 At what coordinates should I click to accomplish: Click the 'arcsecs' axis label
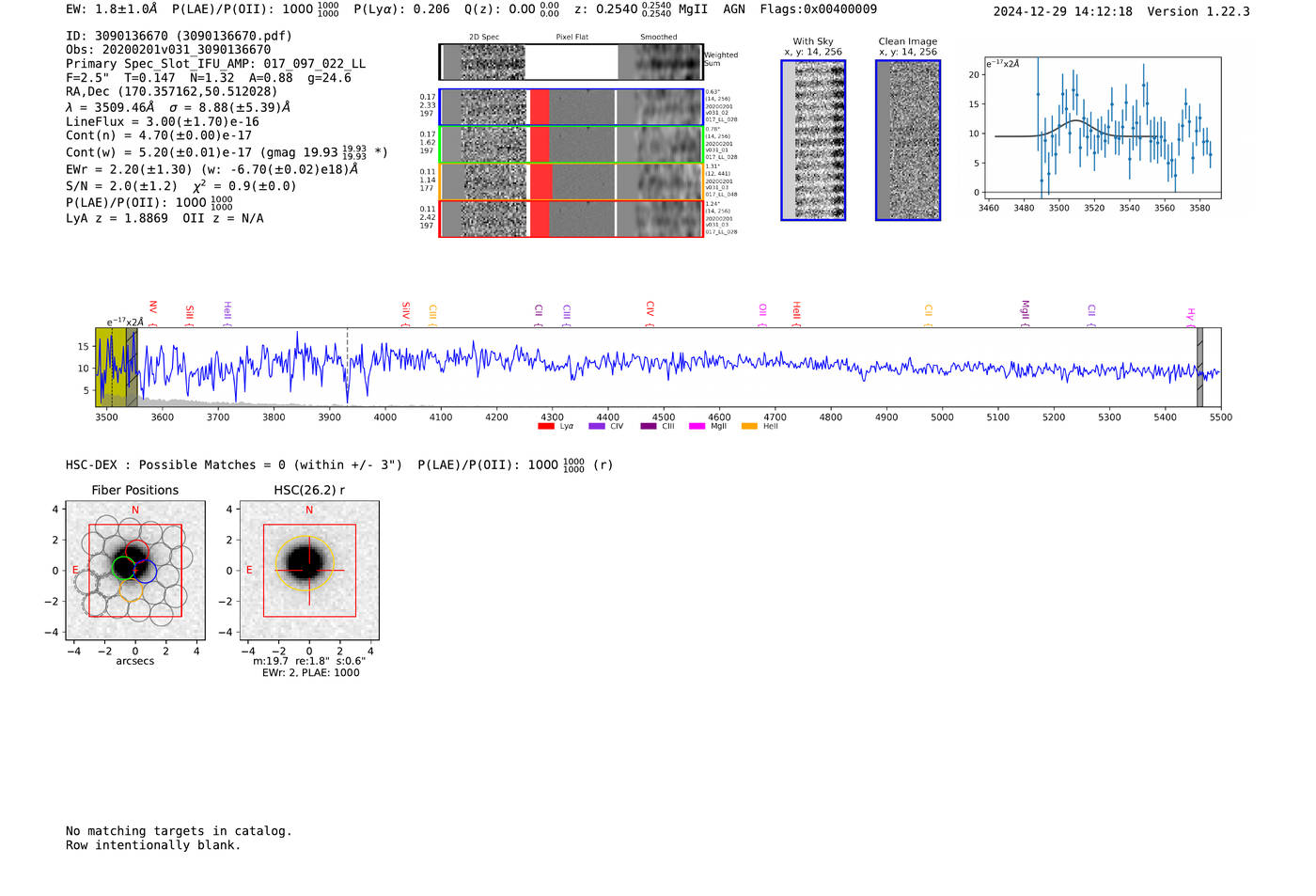coord(135,661)
